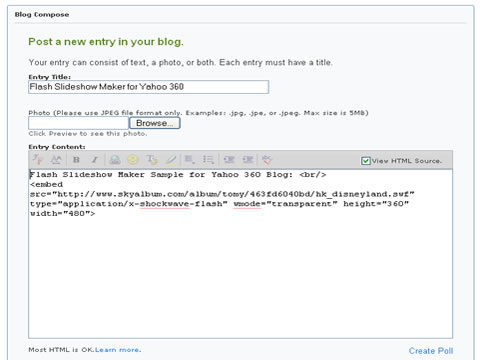The image size is (480, 360).
Task: Click the 'Blog Compose' heading
Action: tap(42, 15)
